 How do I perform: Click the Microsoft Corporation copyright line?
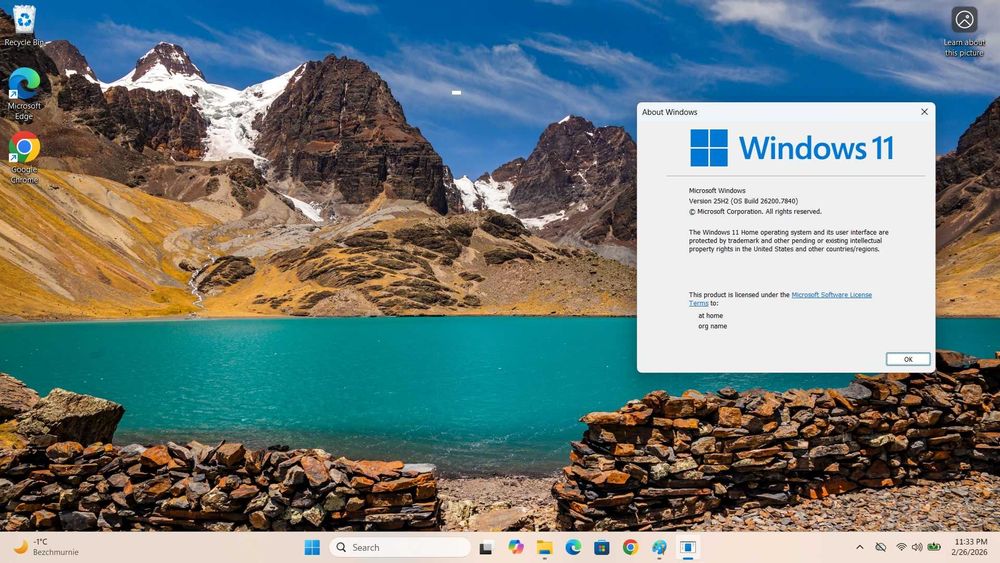pos(755,211)
